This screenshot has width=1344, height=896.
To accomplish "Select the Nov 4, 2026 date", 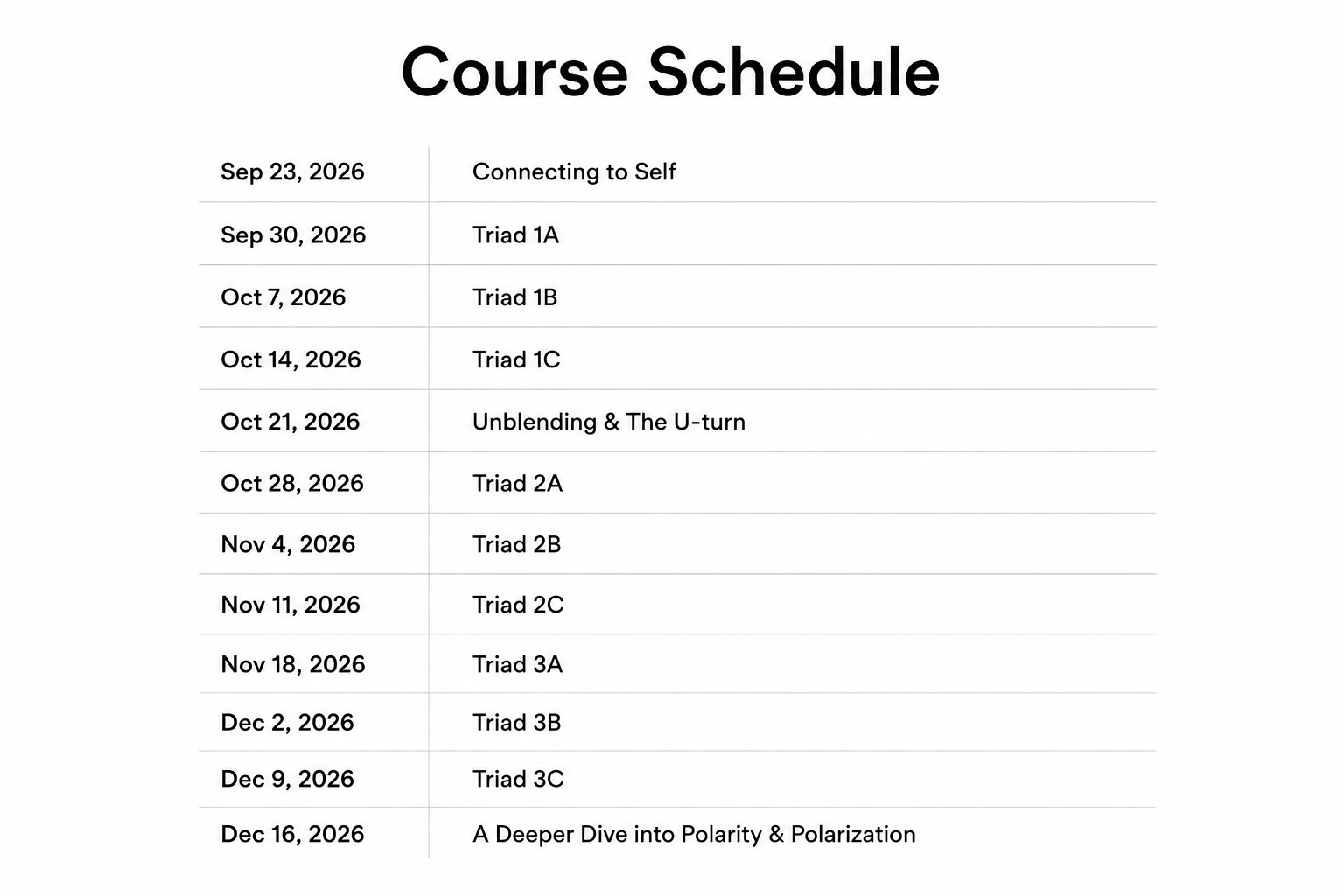I will click(288, 544).
